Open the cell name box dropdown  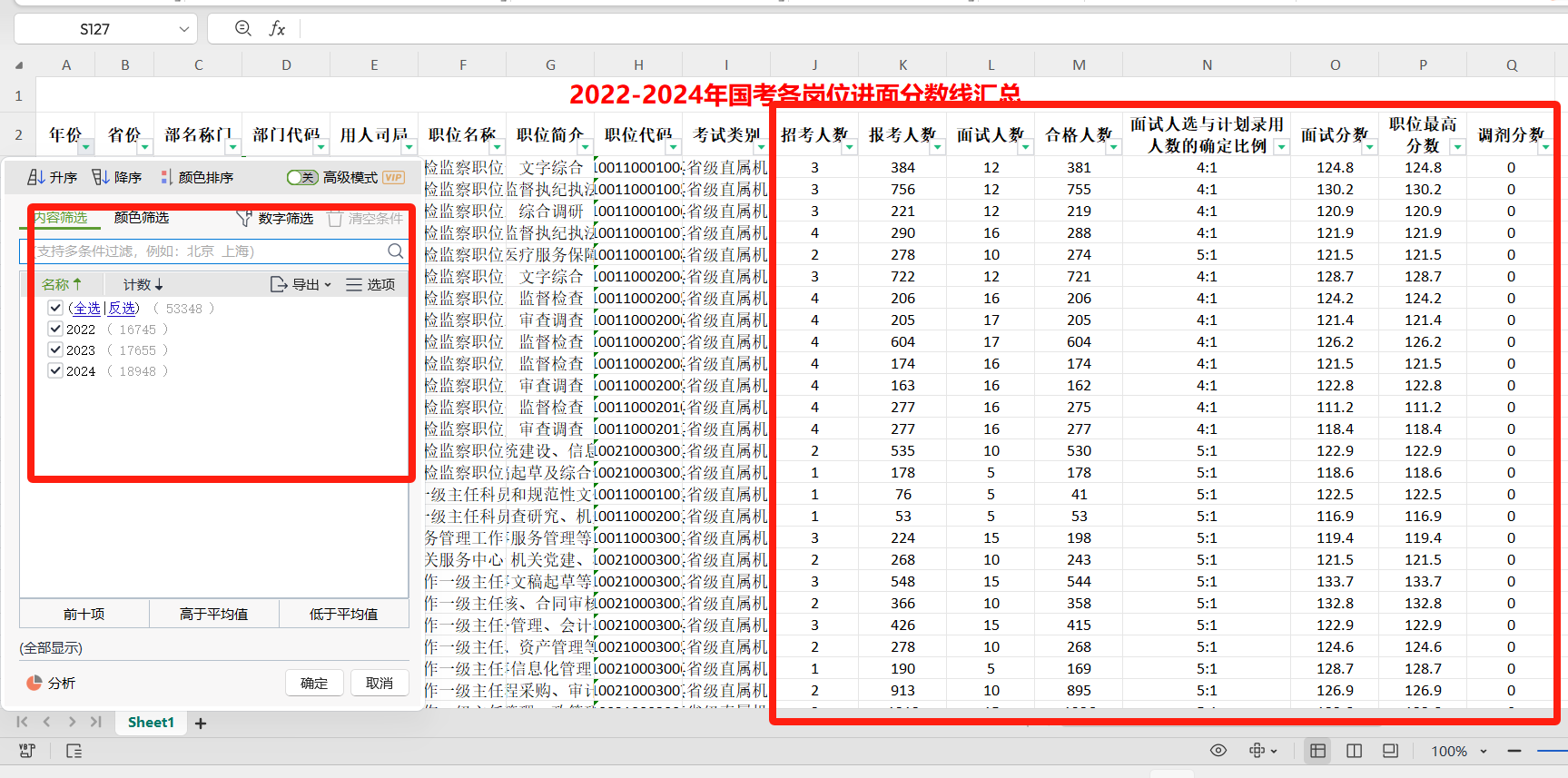coord(184,29)
